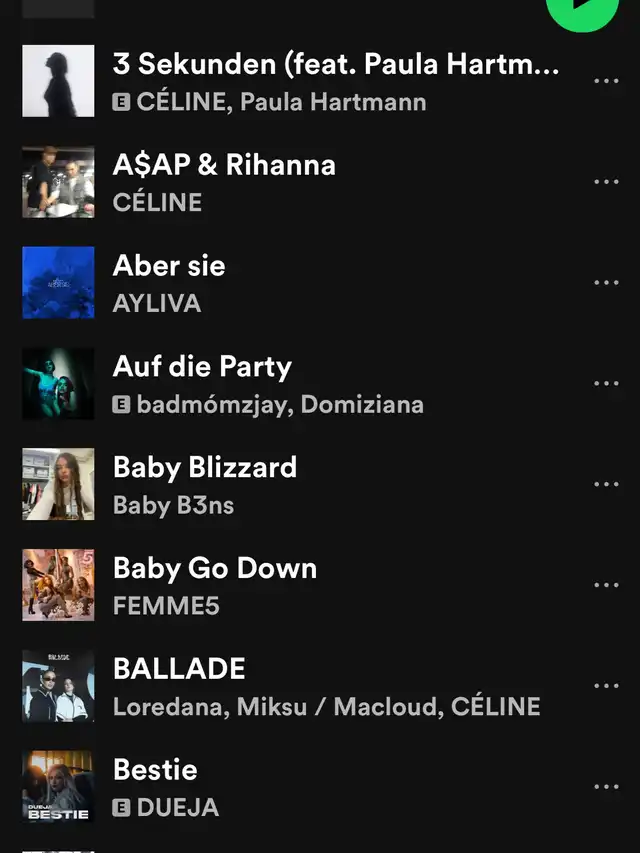Screen dimensions: 640x853
Task: Open more options for Aber sie
Action: (x=606, y=282)
